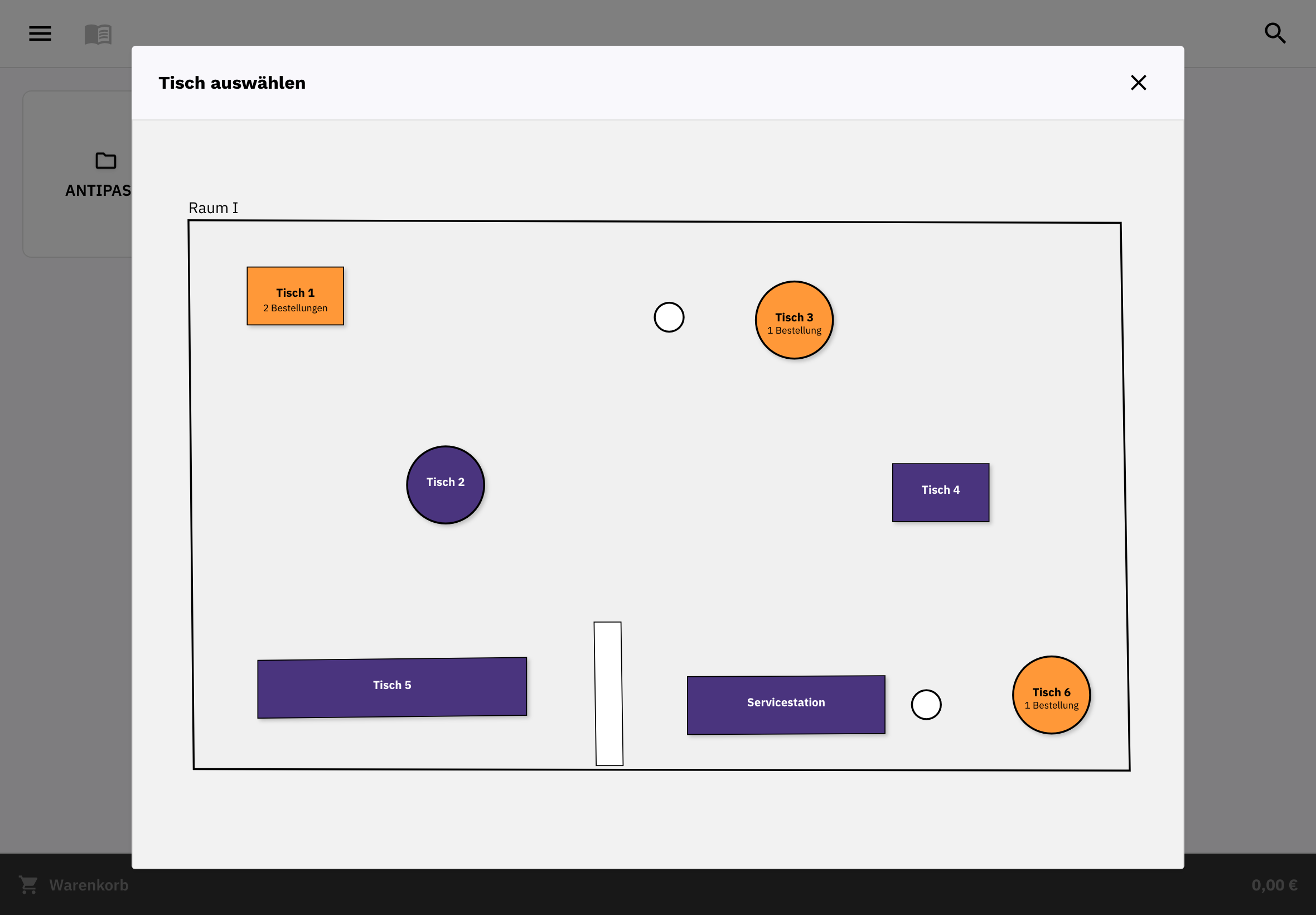The height and width of the screenshot is (915, 1316).
Task: Select the long Tisch 5
Action: 392,687
